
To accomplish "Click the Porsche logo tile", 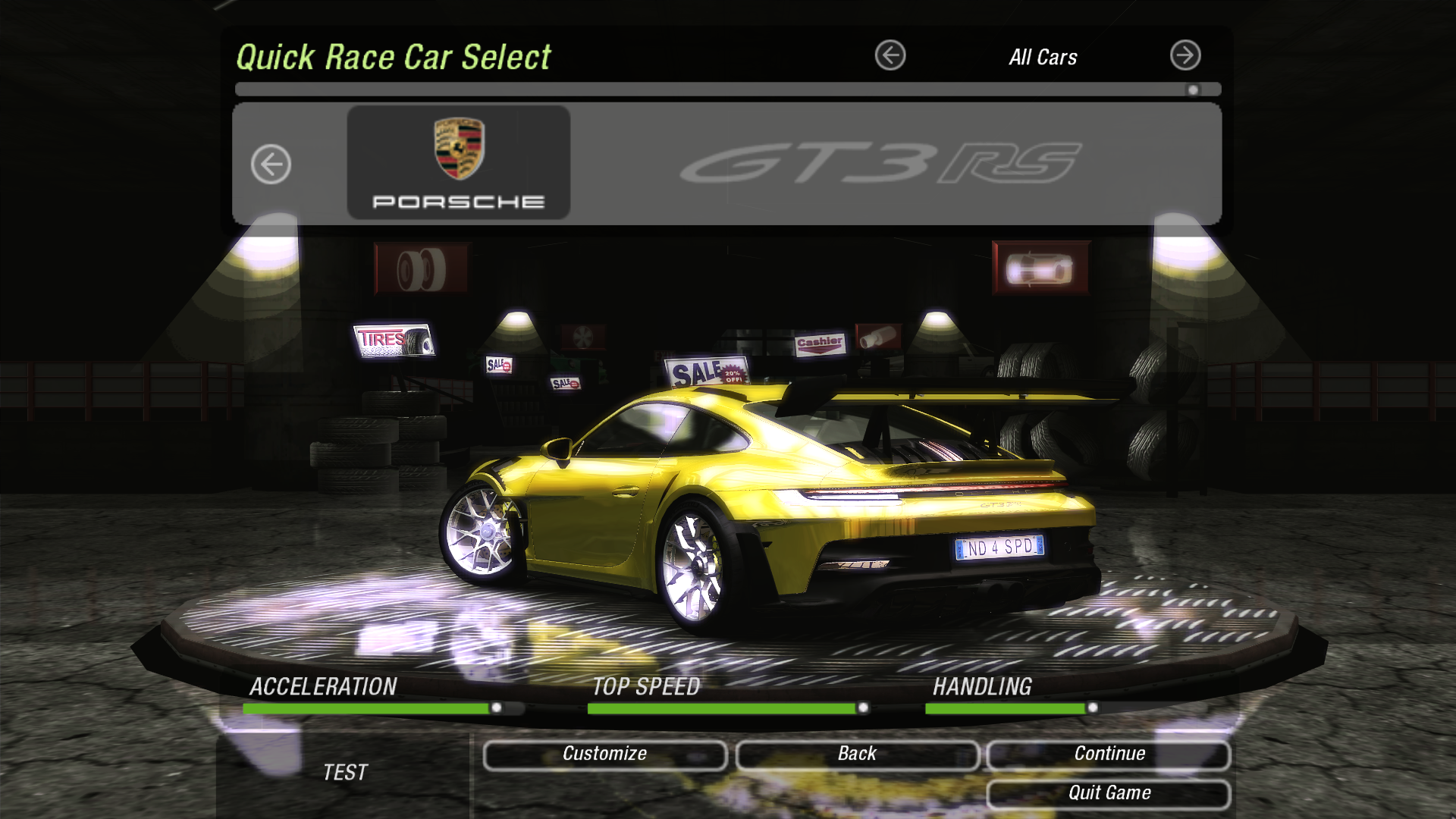I will coord(459,162).
